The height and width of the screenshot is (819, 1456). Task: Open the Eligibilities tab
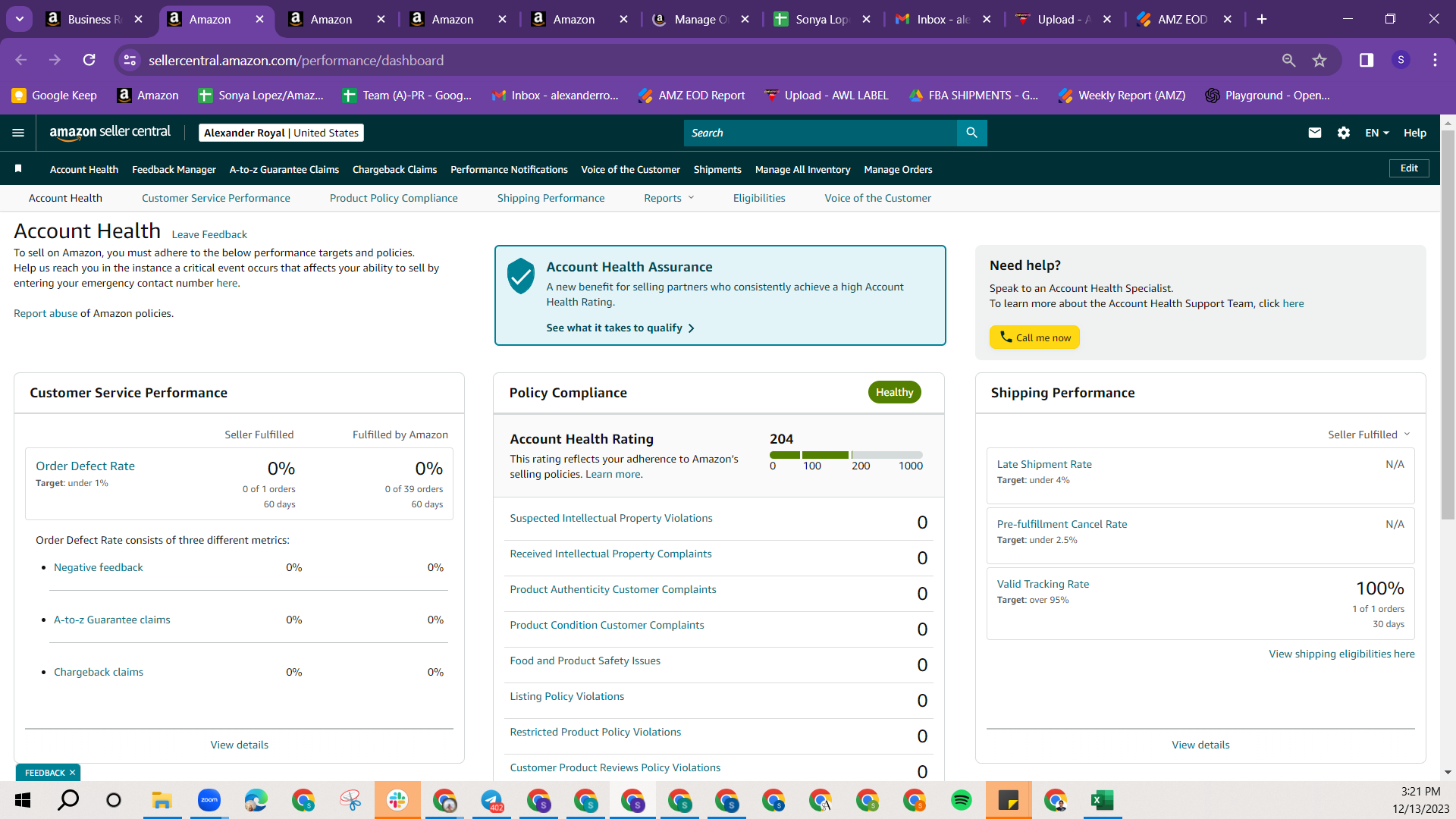pyautogui.click(x=759, y=198)
